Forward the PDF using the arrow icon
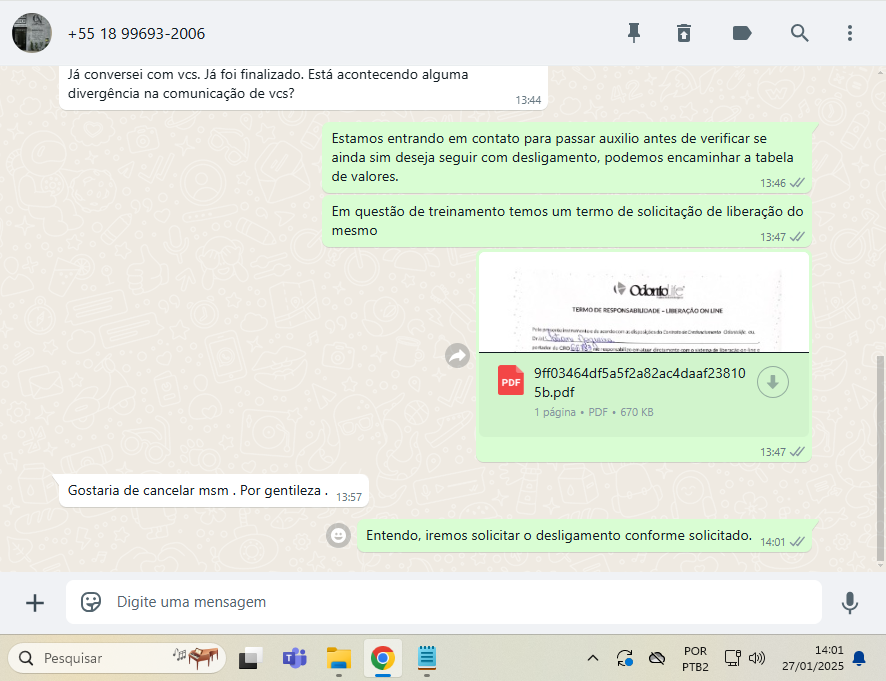 point(457,355)
